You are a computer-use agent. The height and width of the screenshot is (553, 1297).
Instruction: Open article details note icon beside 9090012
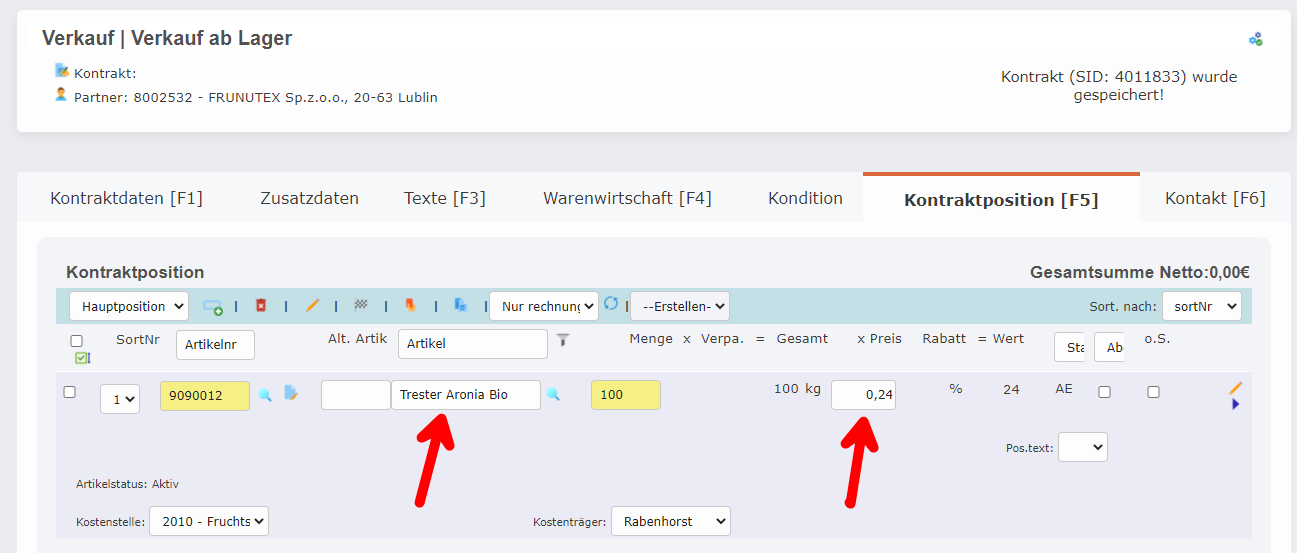tap(291, 393)
